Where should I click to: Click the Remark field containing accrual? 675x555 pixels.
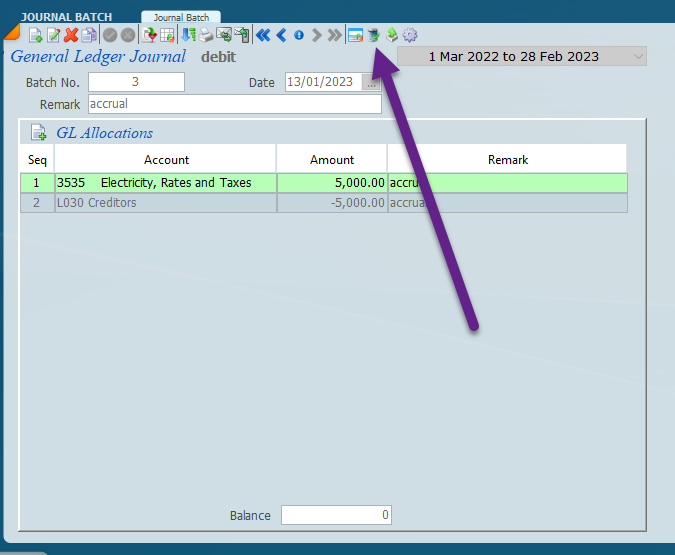click(x=234, y=104)
